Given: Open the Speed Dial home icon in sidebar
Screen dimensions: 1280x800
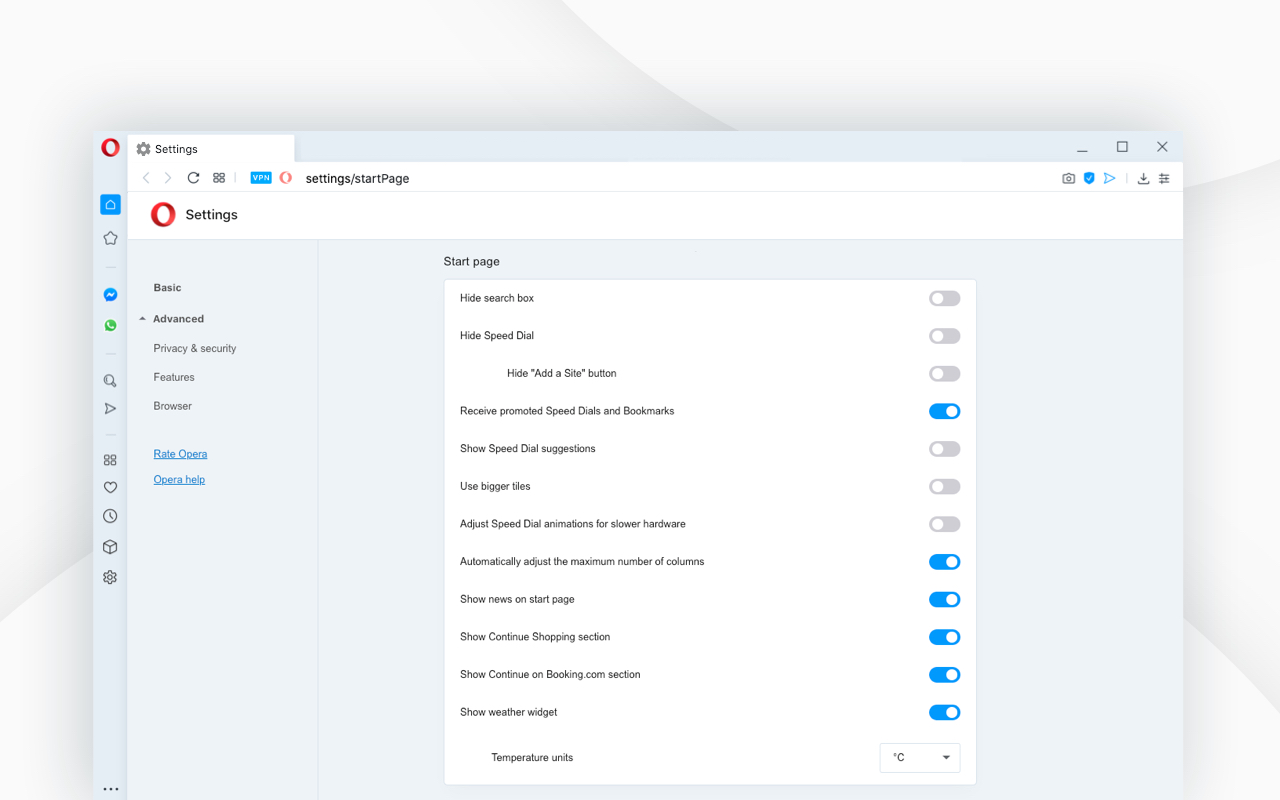Looking at the screenshot, I should pyautogui.click(x=110, y=204).
